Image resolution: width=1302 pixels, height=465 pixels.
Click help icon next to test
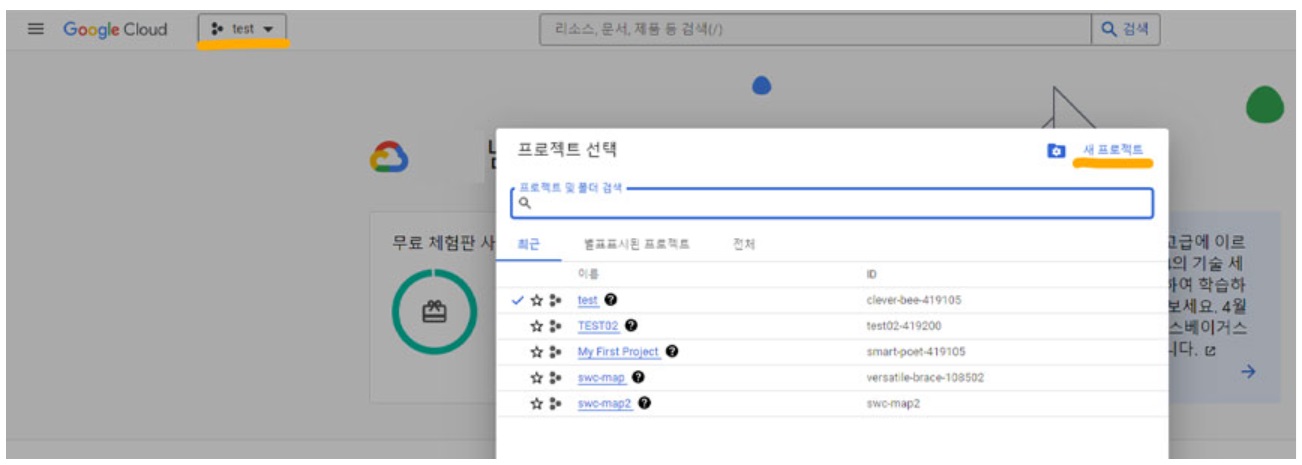(610, 300)
